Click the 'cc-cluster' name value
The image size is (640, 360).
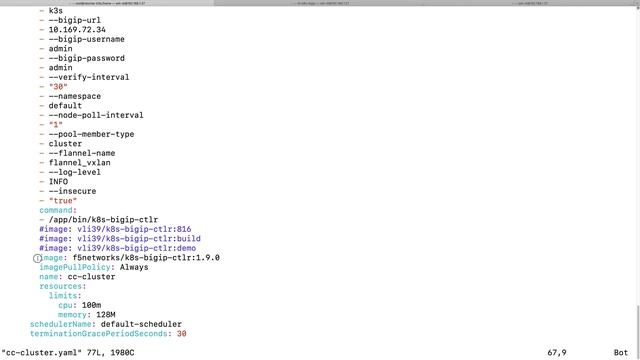click(x=91, y=277)
